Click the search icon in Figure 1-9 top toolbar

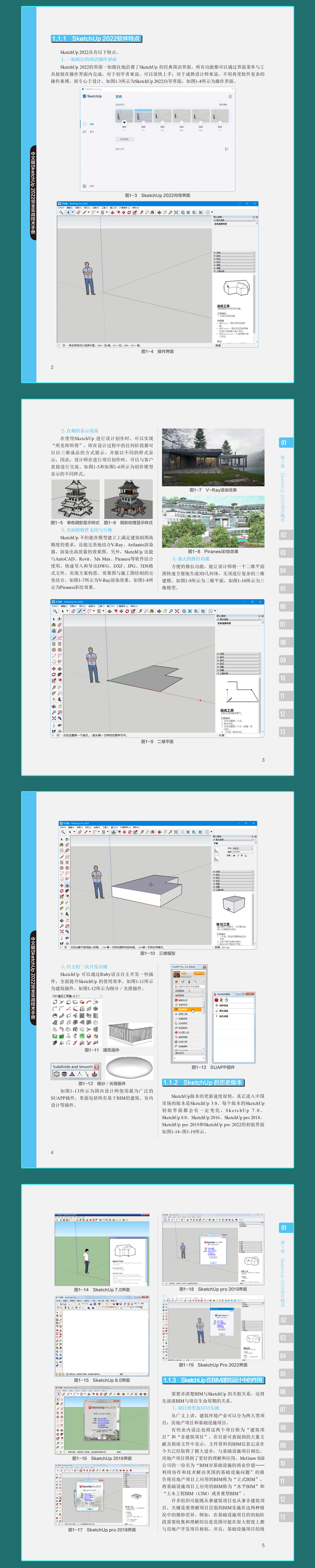[55, 611]
